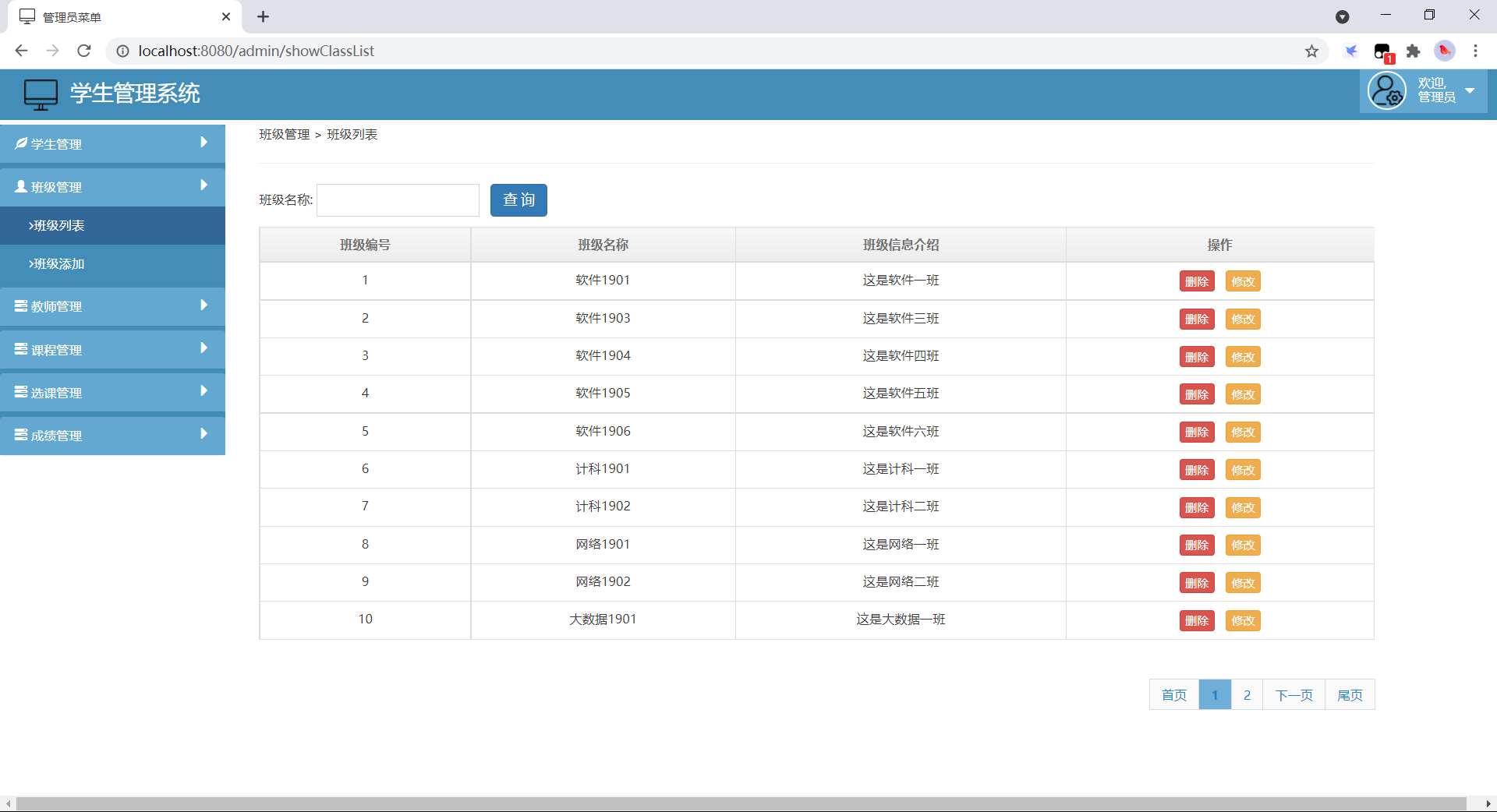Click the administrator avatar icon
Screen dimensions: 1497x812
pos(1387,91)
